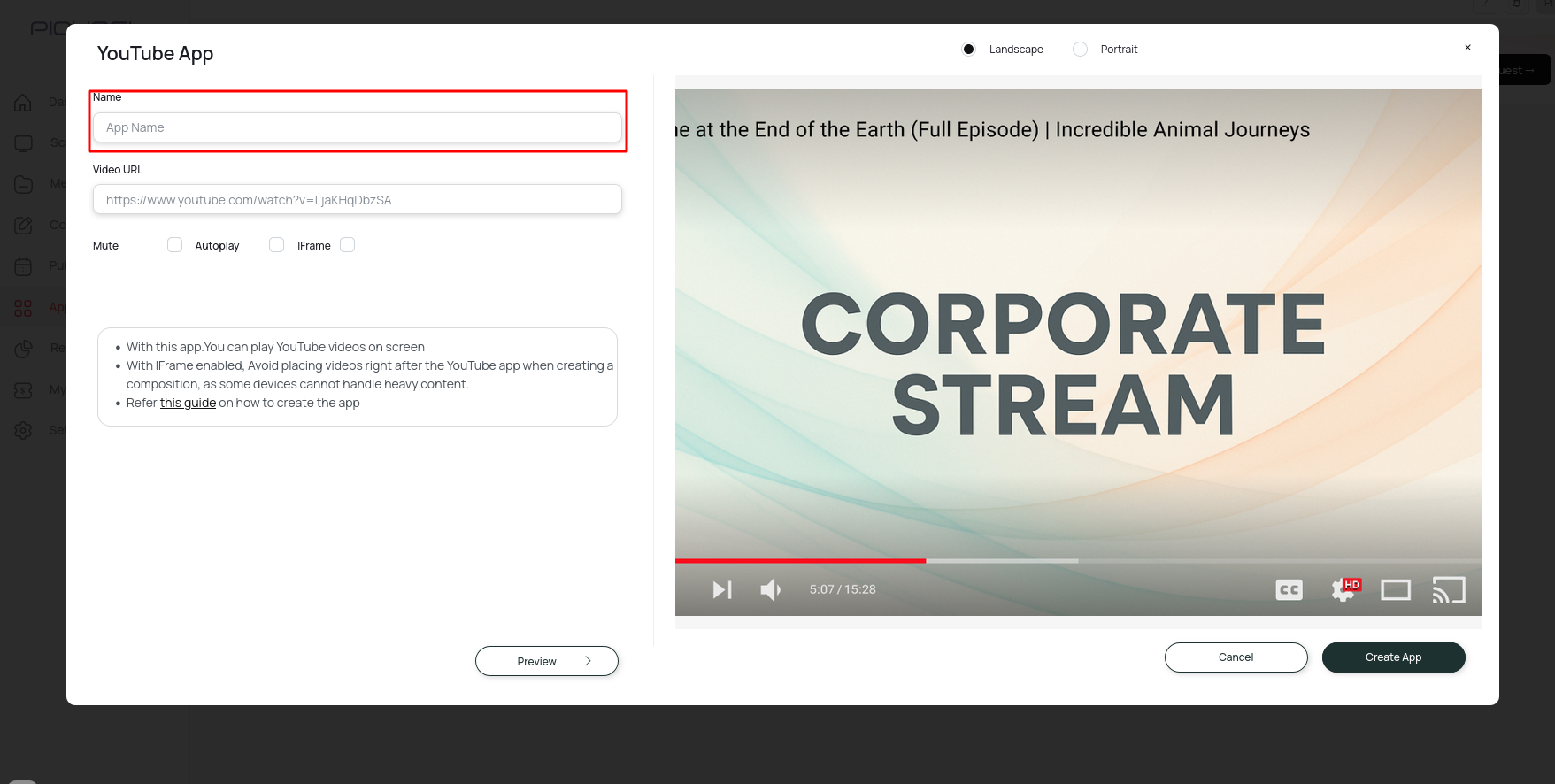Open the settings gear in left sidebar
The width and height of the screenshot is (1555, 784).
(23, 430)
